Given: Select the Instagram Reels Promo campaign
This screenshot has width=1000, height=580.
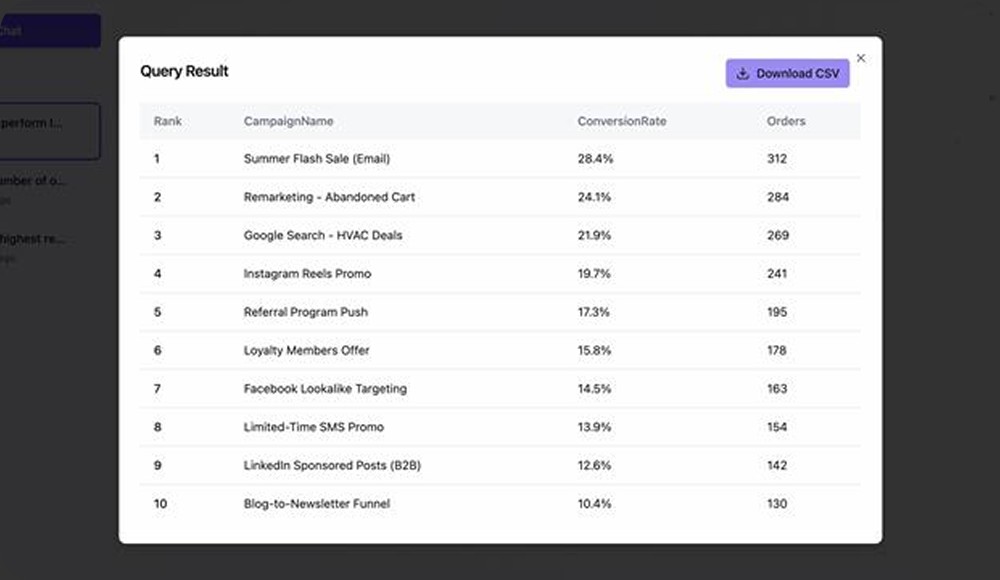Looking at the screenshot, I should (x=307, y=273).
